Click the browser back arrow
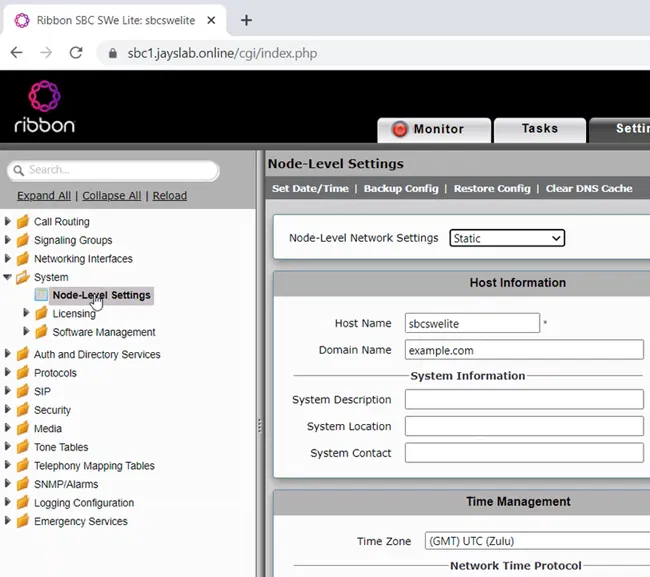This screenshot has width=650, height=577. tap(16, 53)
